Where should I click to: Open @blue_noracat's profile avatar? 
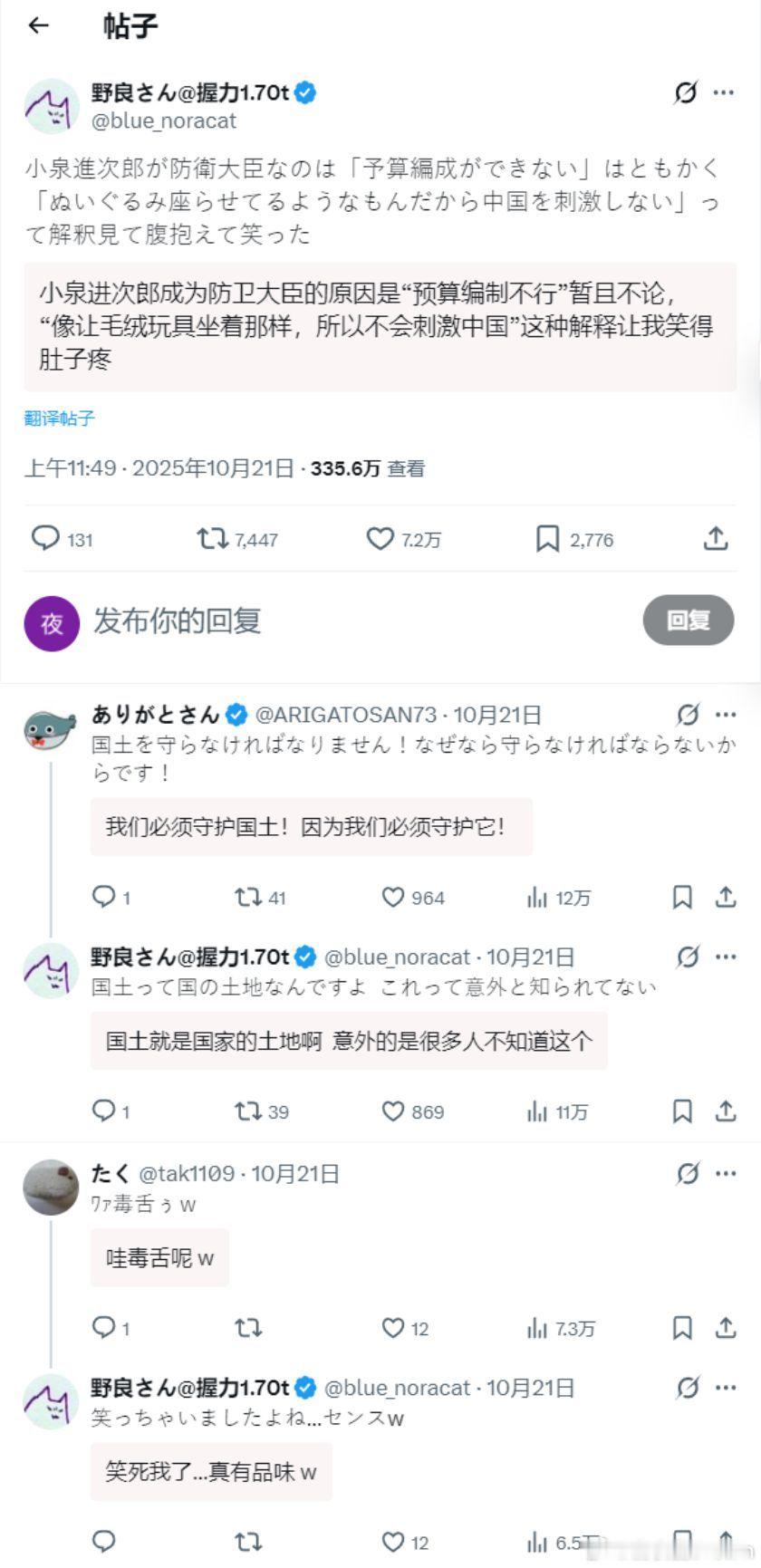(x=52, y=106)
